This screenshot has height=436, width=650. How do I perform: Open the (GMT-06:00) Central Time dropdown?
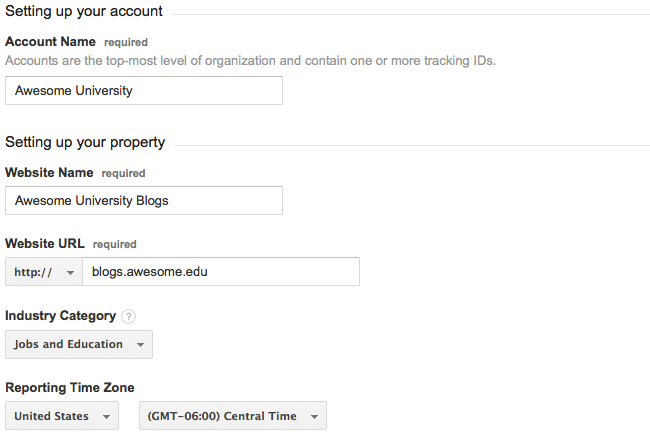click(x=233, y=416)
